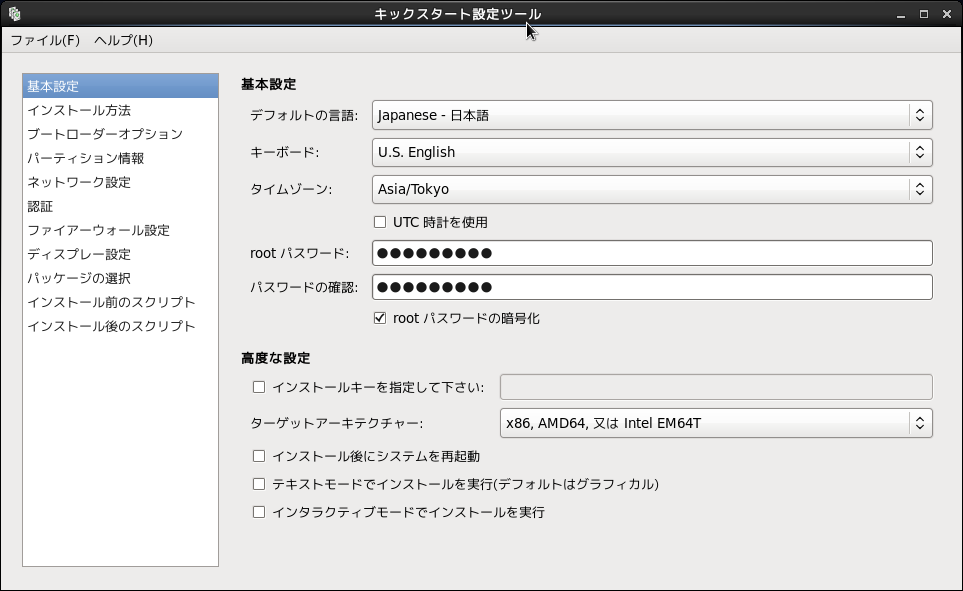Go to ネットワーク設定 section
963x591 pixels.
[79, 182]
